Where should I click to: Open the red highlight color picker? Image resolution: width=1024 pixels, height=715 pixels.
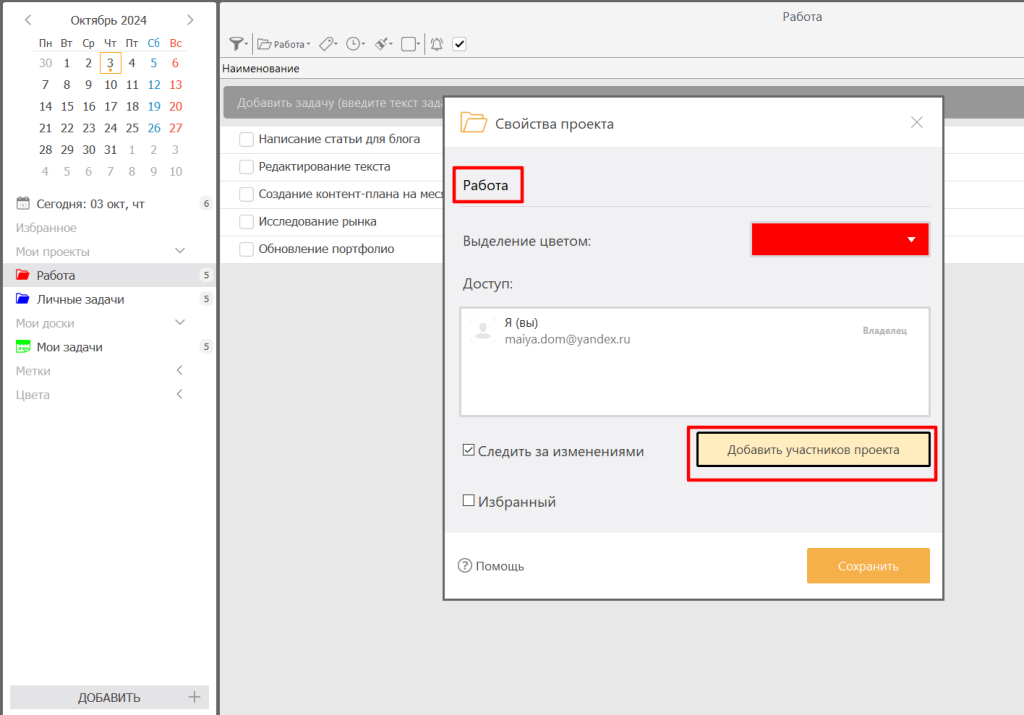(840, 240)
